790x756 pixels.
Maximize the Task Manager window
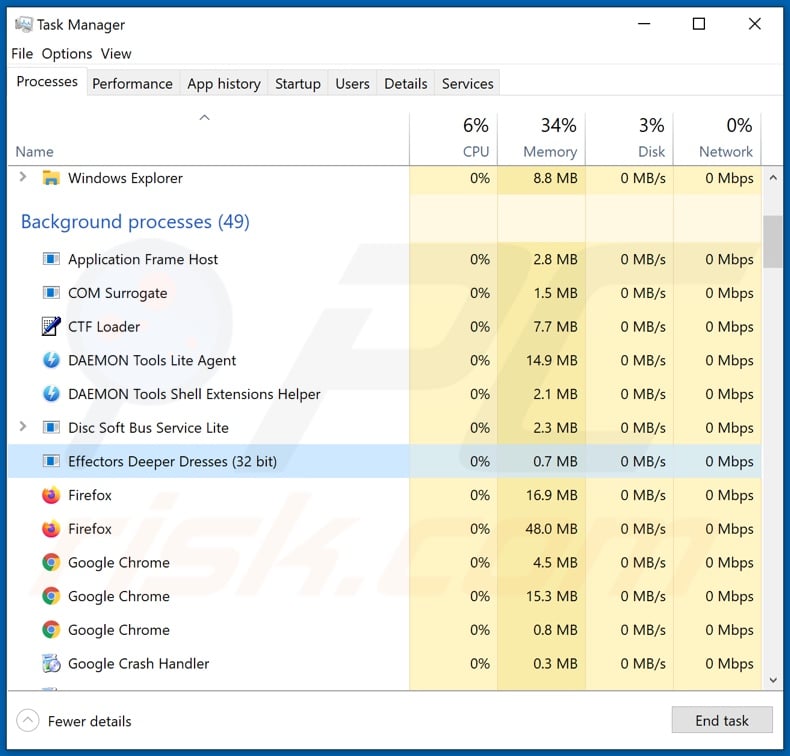(x=699, y=24)
